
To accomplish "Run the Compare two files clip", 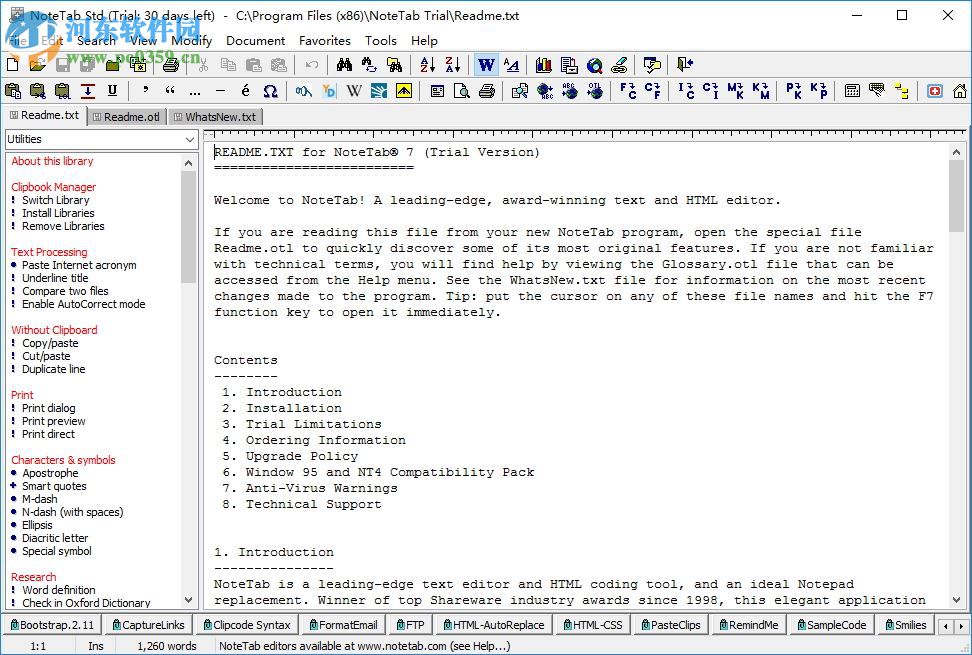I will pos(65,291).
